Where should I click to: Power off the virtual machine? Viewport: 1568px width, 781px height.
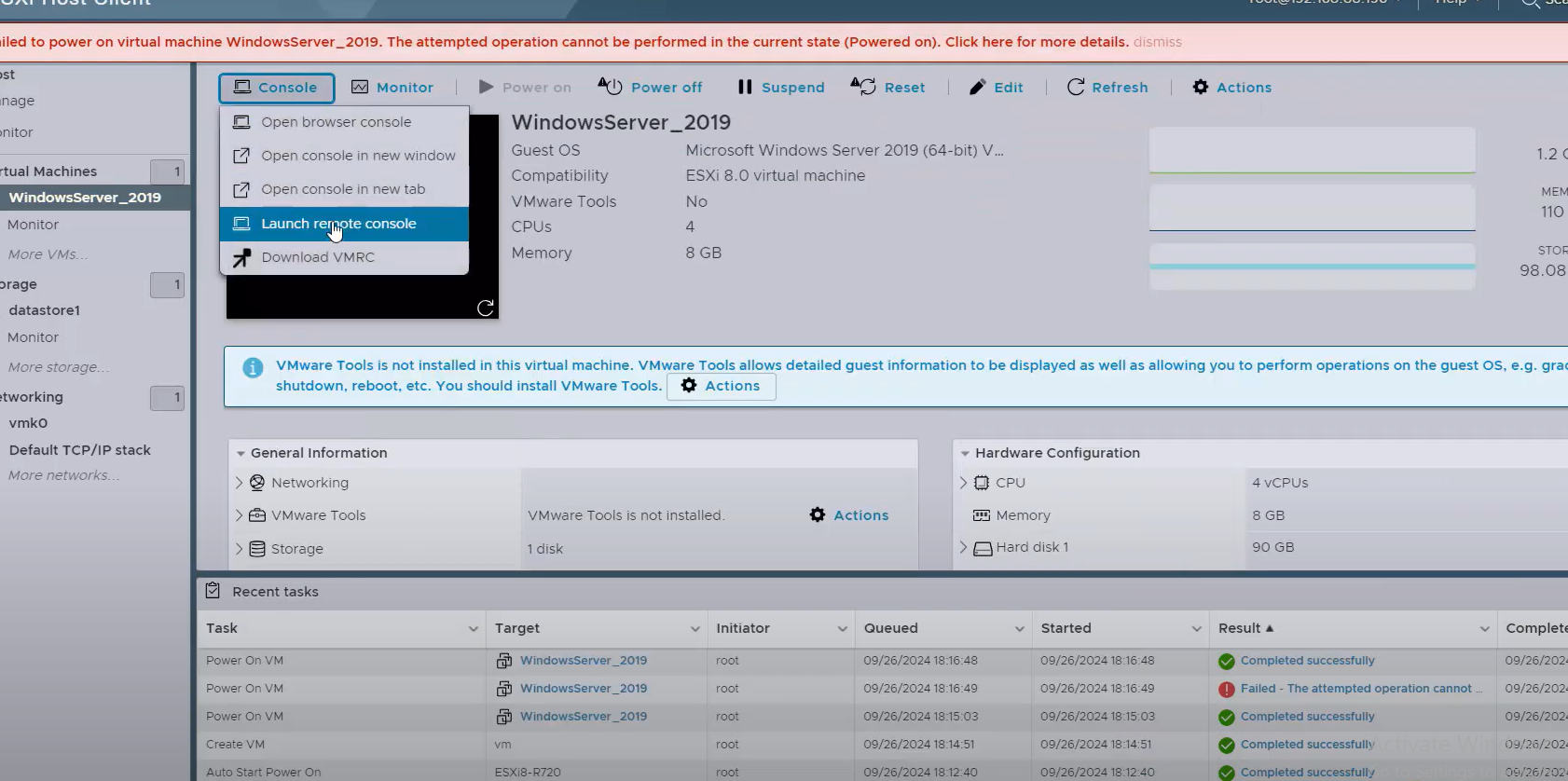[x=650, y=88]
